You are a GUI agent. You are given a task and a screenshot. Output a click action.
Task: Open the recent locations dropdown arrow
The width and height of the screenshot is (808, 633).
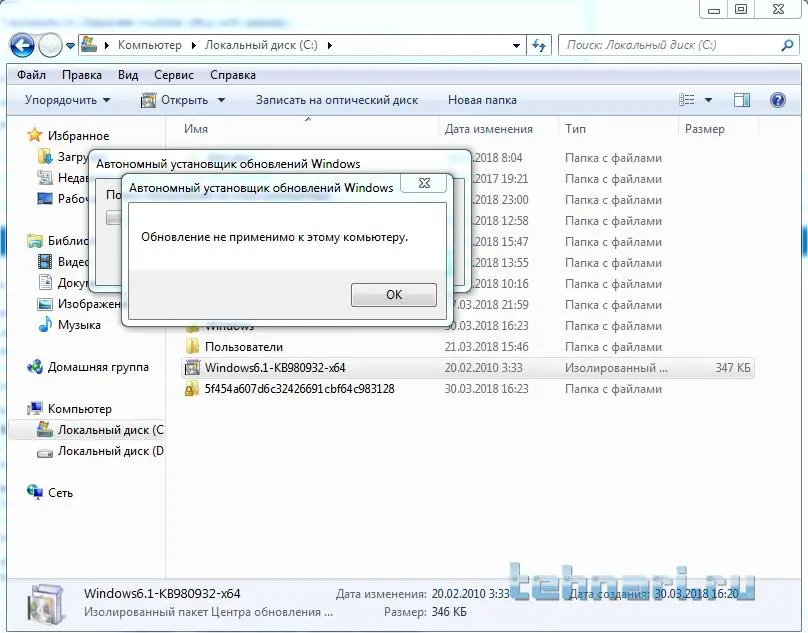(71, 46)
